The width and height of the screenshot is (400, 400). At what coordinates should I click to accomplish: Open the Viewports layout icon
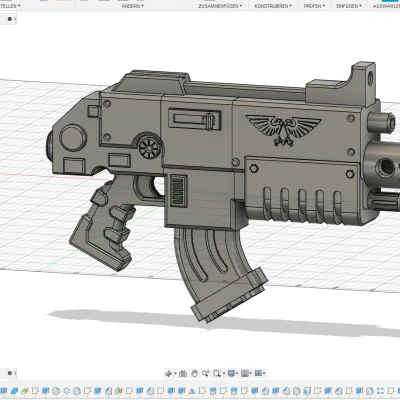coord(258,373)
